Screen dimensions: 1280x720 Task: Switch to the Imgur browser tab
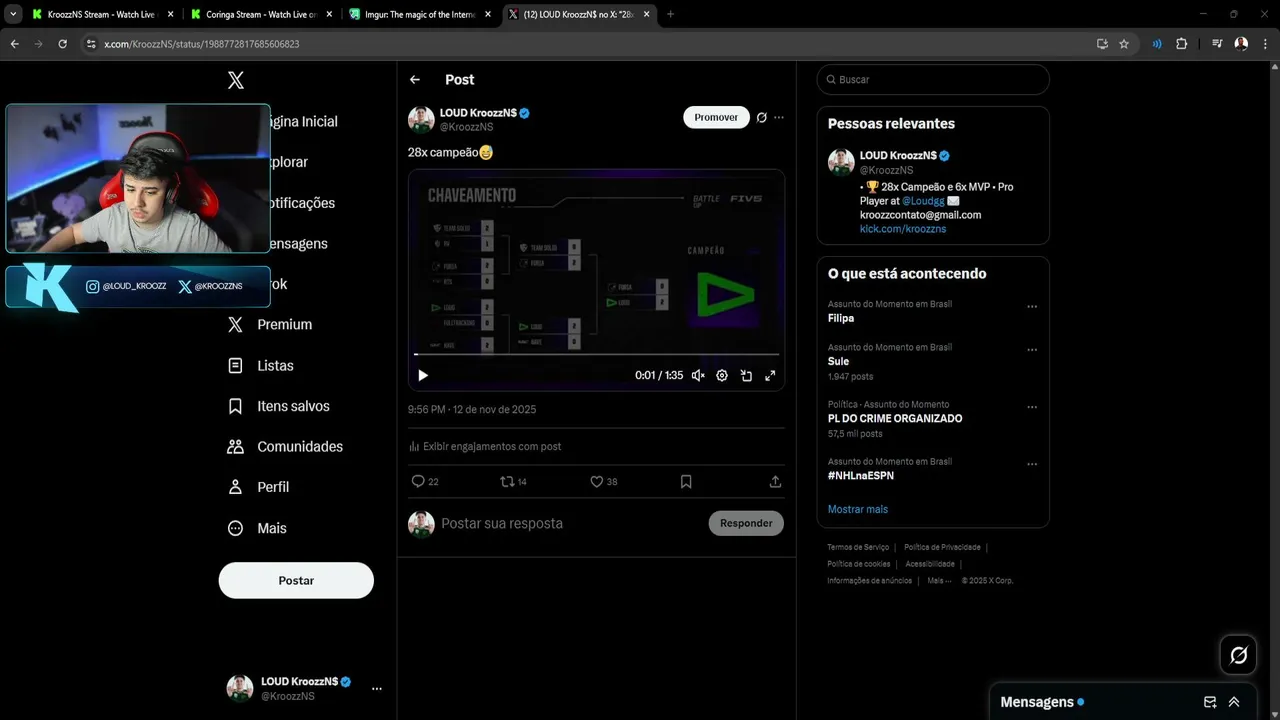pos(418,14)
